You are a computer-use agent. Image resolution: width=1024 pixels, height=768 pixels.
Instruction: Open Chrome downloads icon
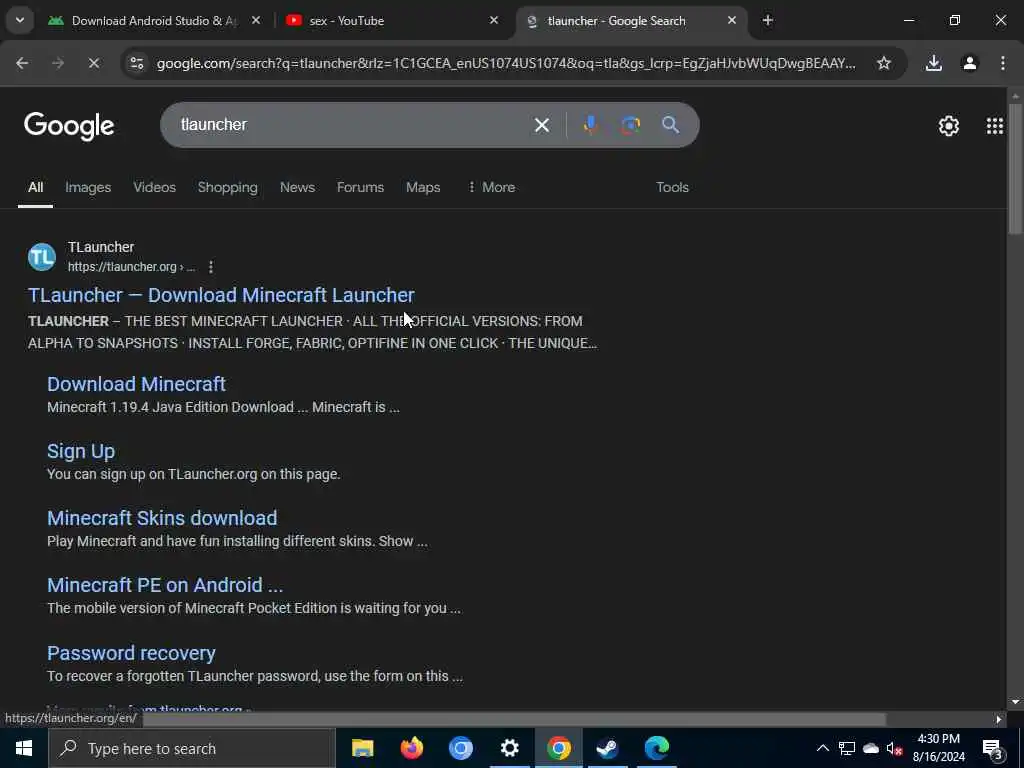(x=934, y=63)
